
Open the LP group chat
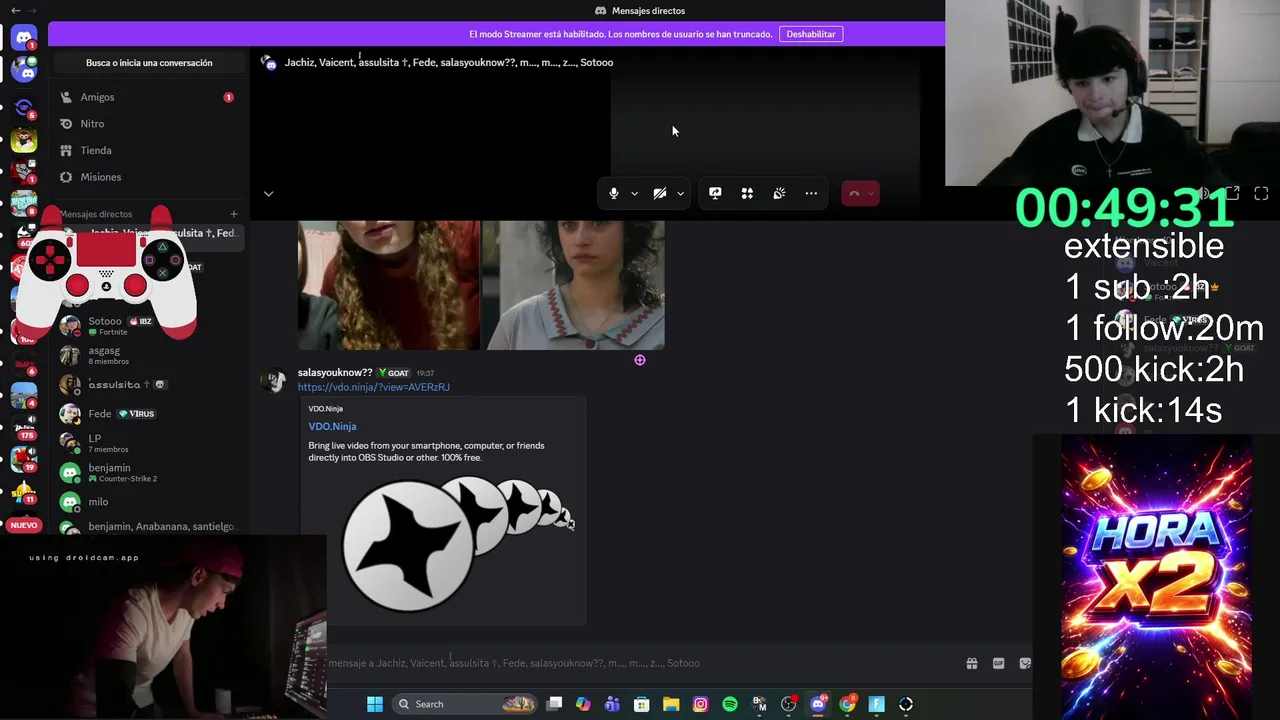148,443
